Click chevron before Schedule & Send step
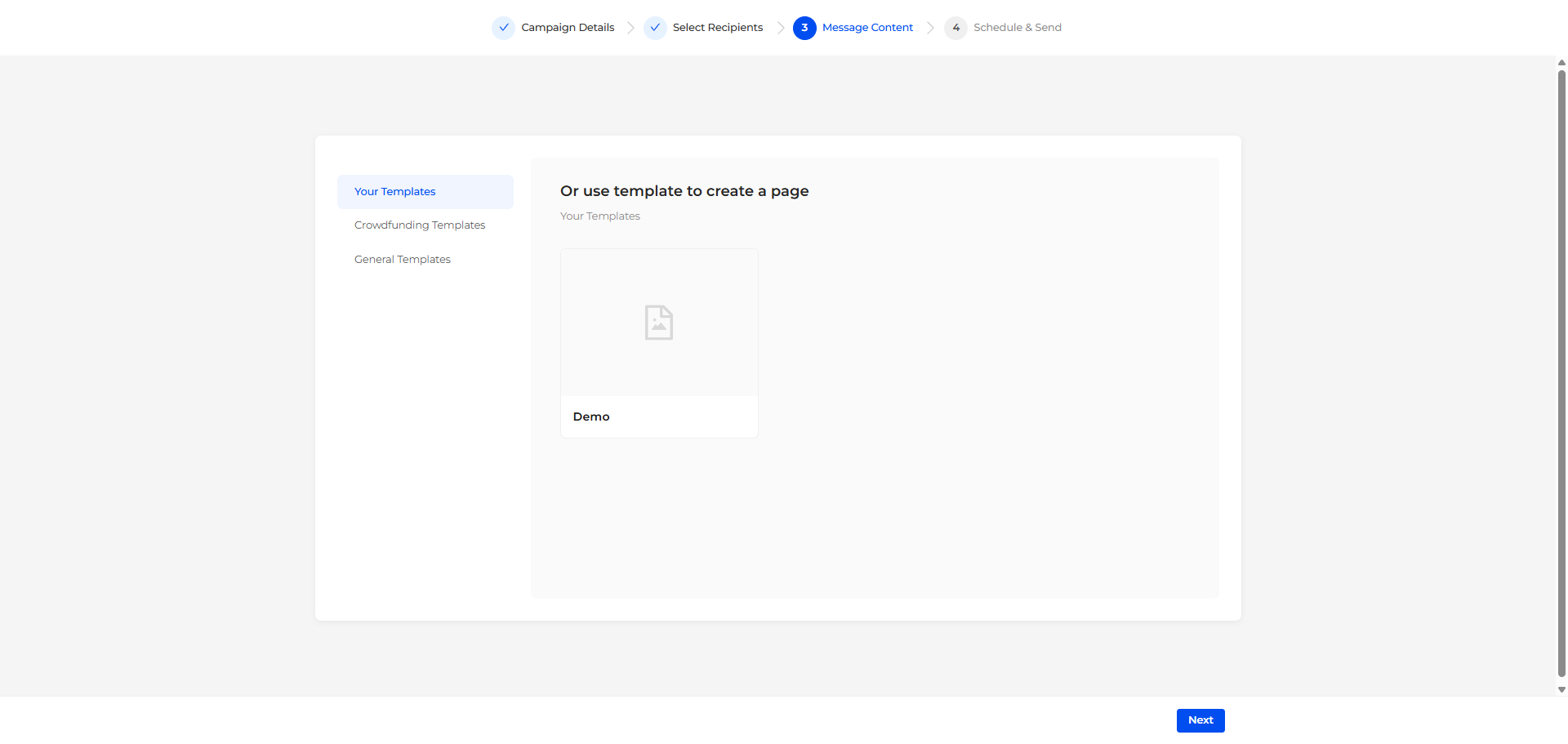Image resolution: width=1568 pixels, height=744 pixels. tap(930, 28)
